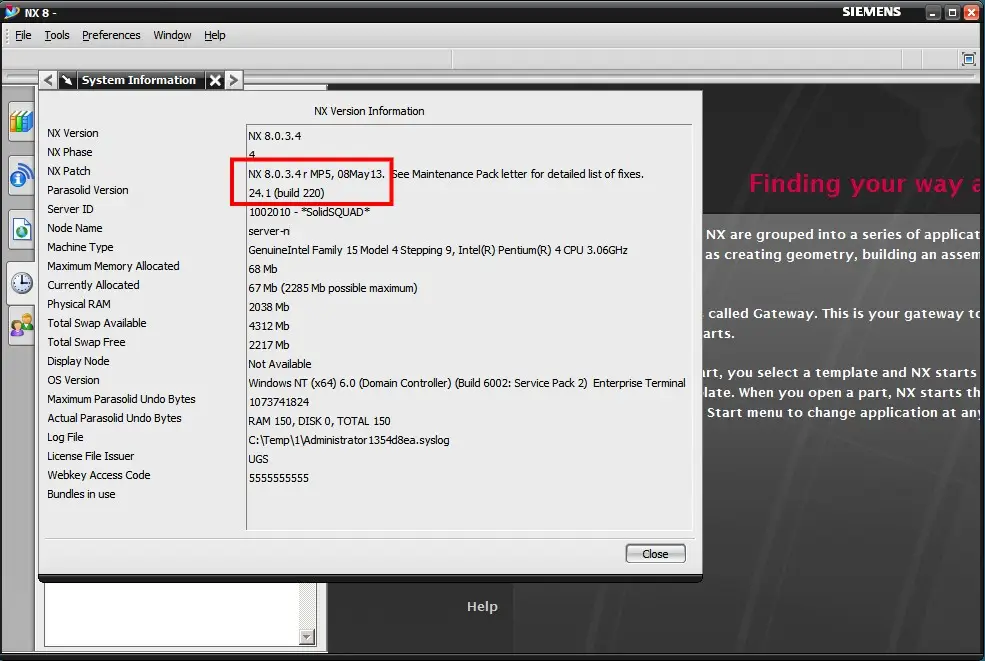Click the GenuineIntel machine type value
985x661 pixels.
(438, 250)
